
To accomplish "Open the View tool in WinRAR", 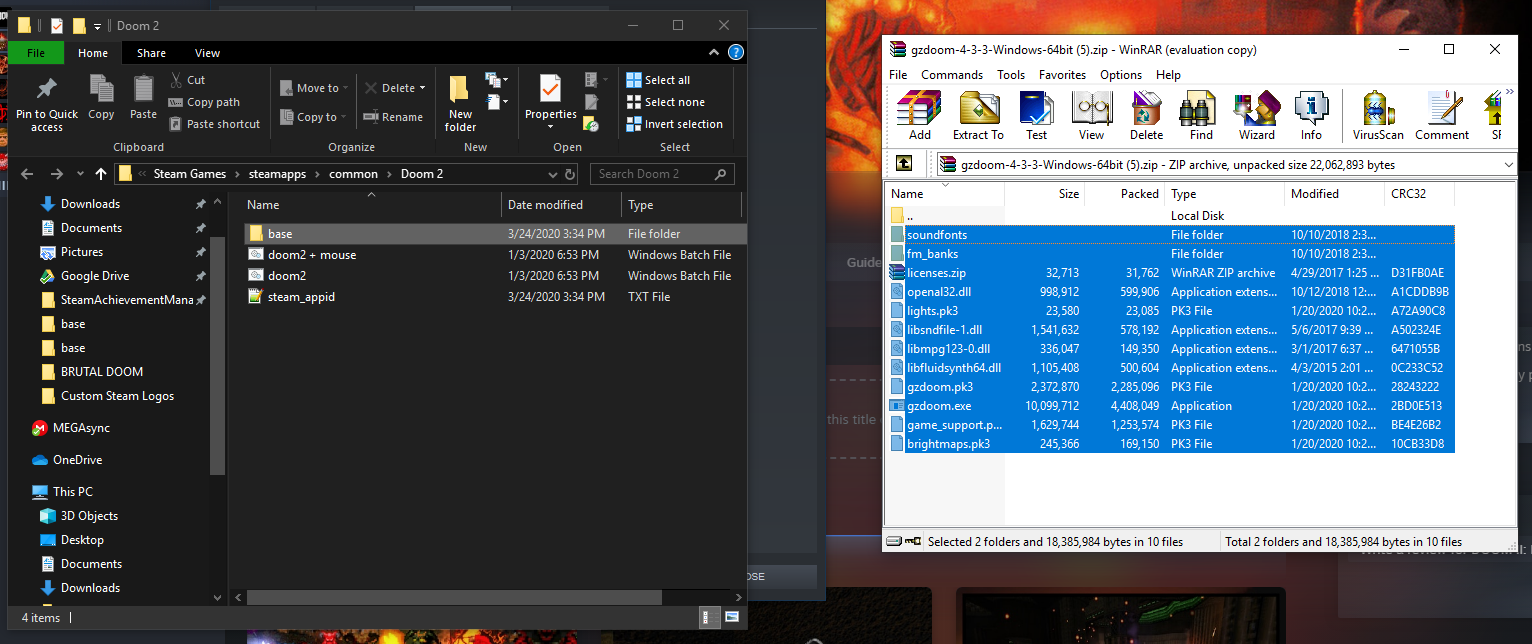I will (x=1092, y=115).
